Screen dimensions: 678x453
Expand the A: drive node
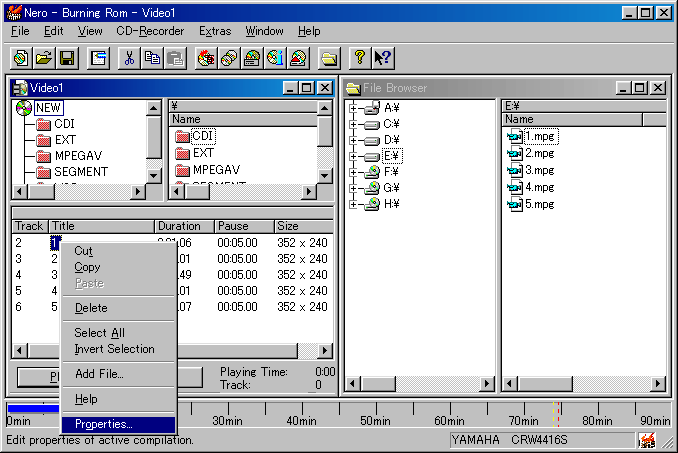pyautogui.click(x=353, y=108)
